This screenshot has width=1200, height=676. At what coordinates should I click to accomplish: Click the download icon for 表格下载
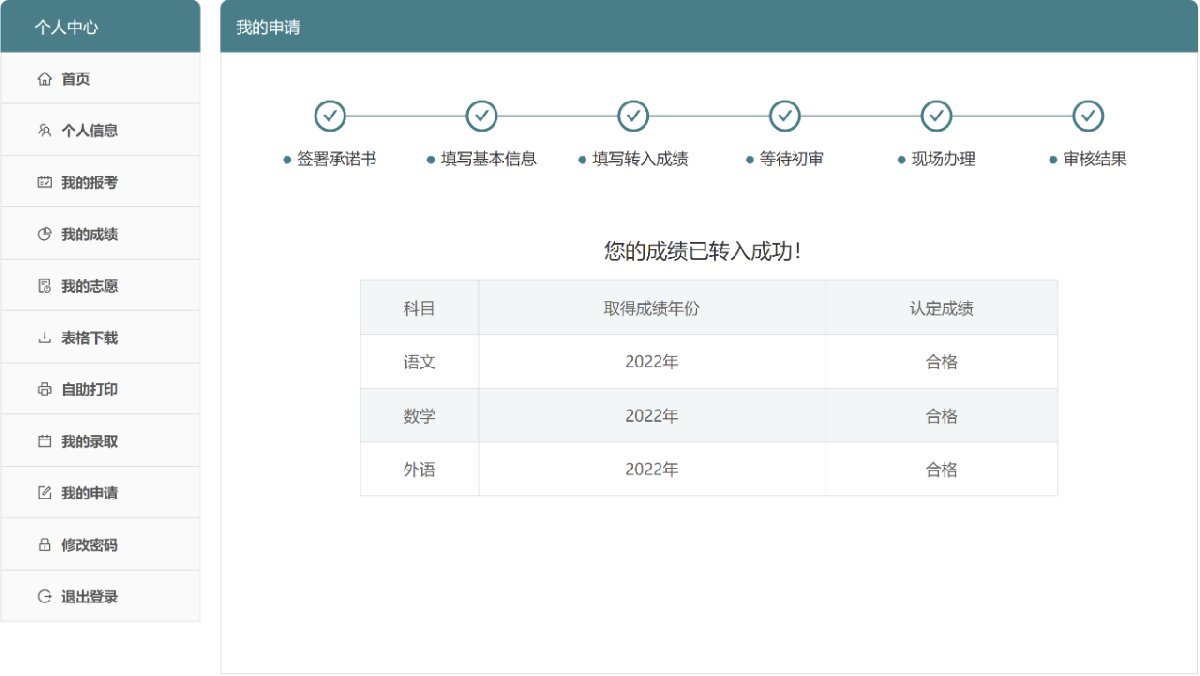tap(44, 338)
